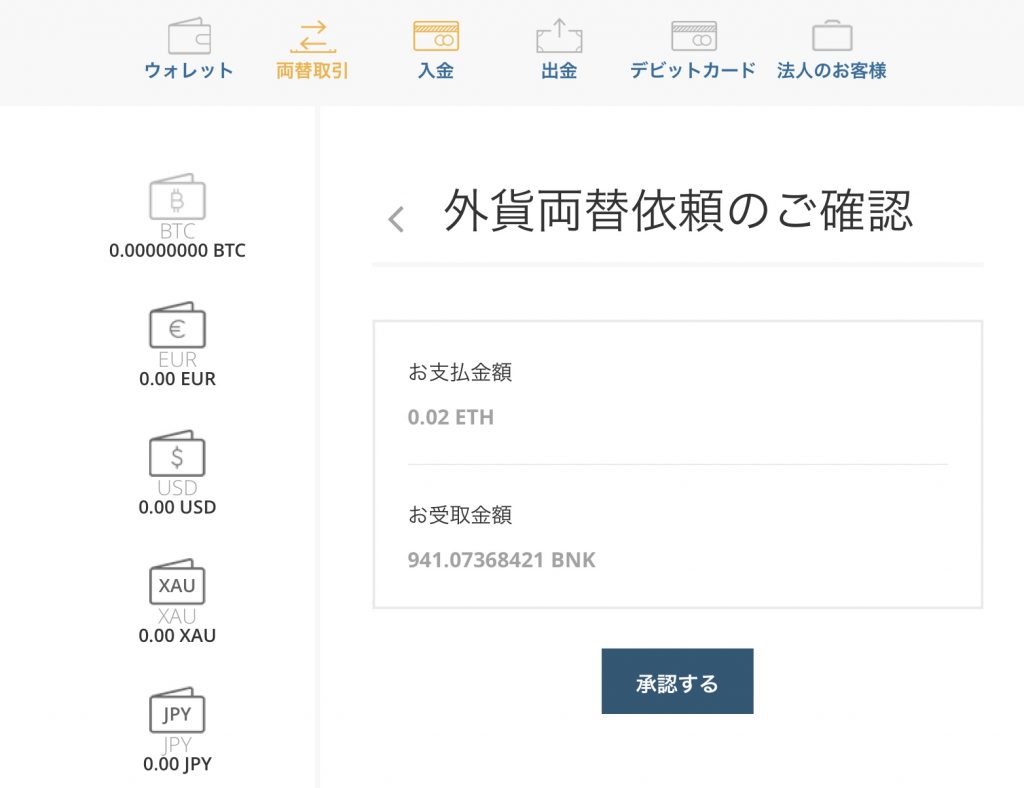Click the 0.02 ETH payment amount
The height and width of the screenshot is (788, 1024).
pos(451,417)
